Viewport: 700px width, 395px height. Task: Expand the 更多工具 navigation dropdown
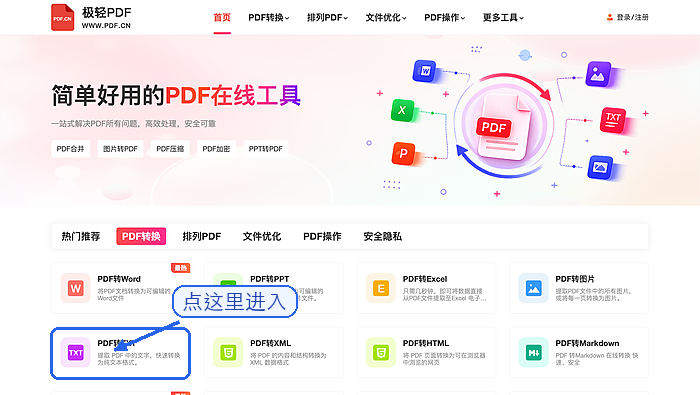coord(503,17)
